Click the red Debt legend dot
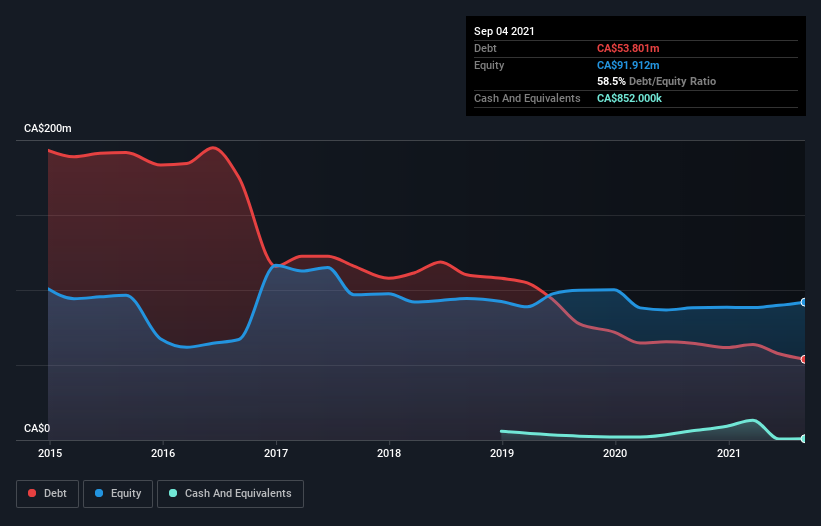Screen dimensions: 821x526 click(32, 493)
